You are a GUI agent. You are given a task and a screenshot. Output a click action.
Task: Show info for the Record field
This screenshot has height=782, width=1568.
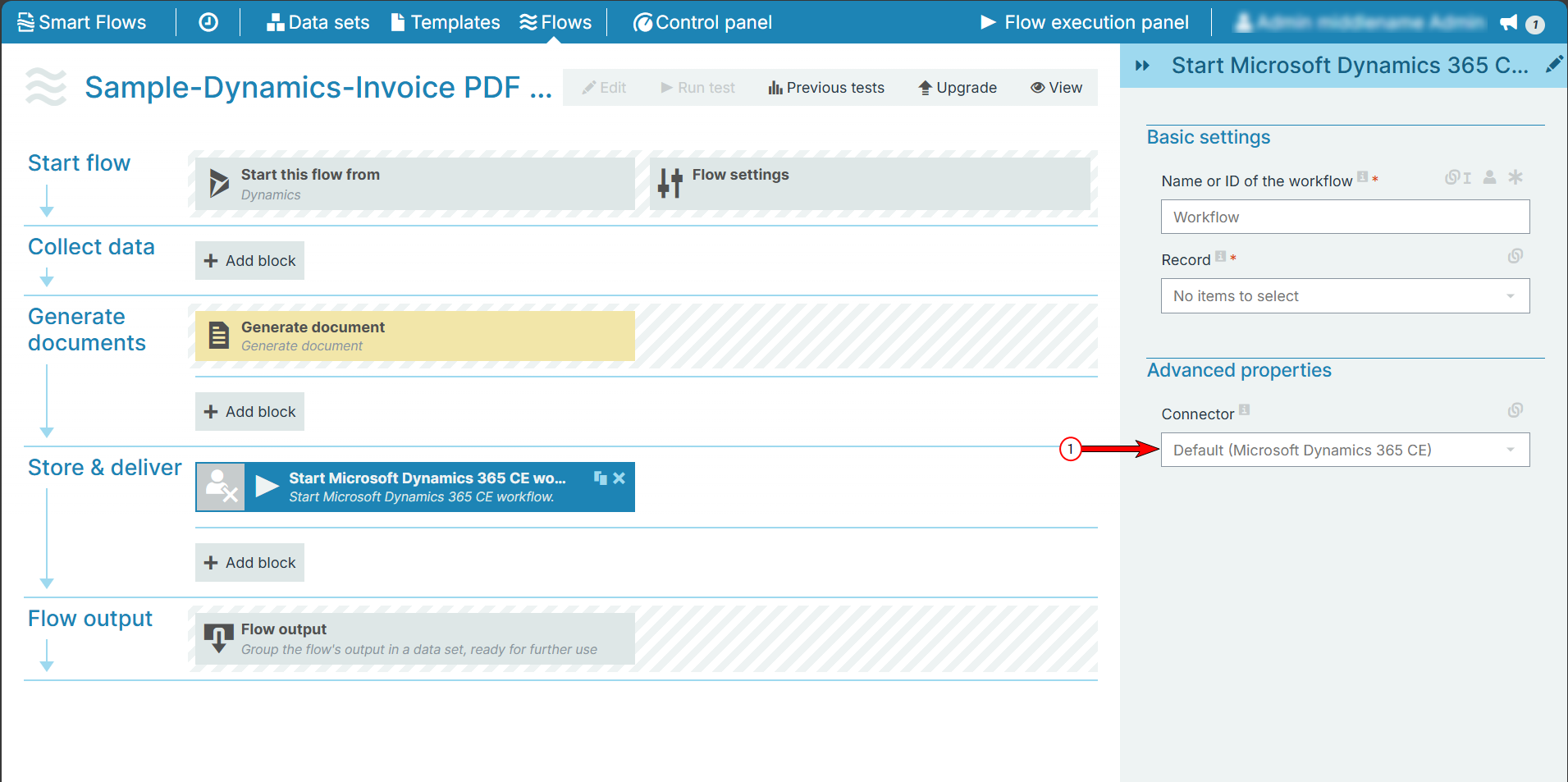pos(1220,255)
